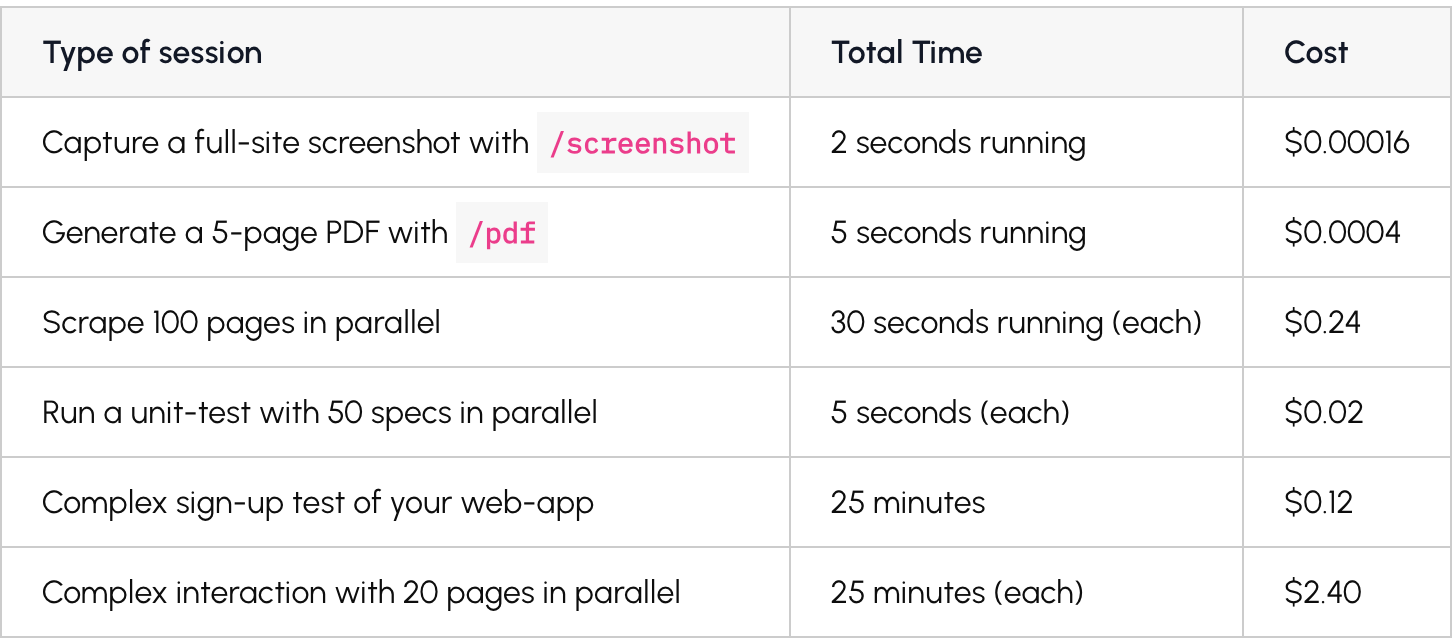Screen dimensions: 1456x642
Task: Click the /pdf code tag
Action: (502, 233)
